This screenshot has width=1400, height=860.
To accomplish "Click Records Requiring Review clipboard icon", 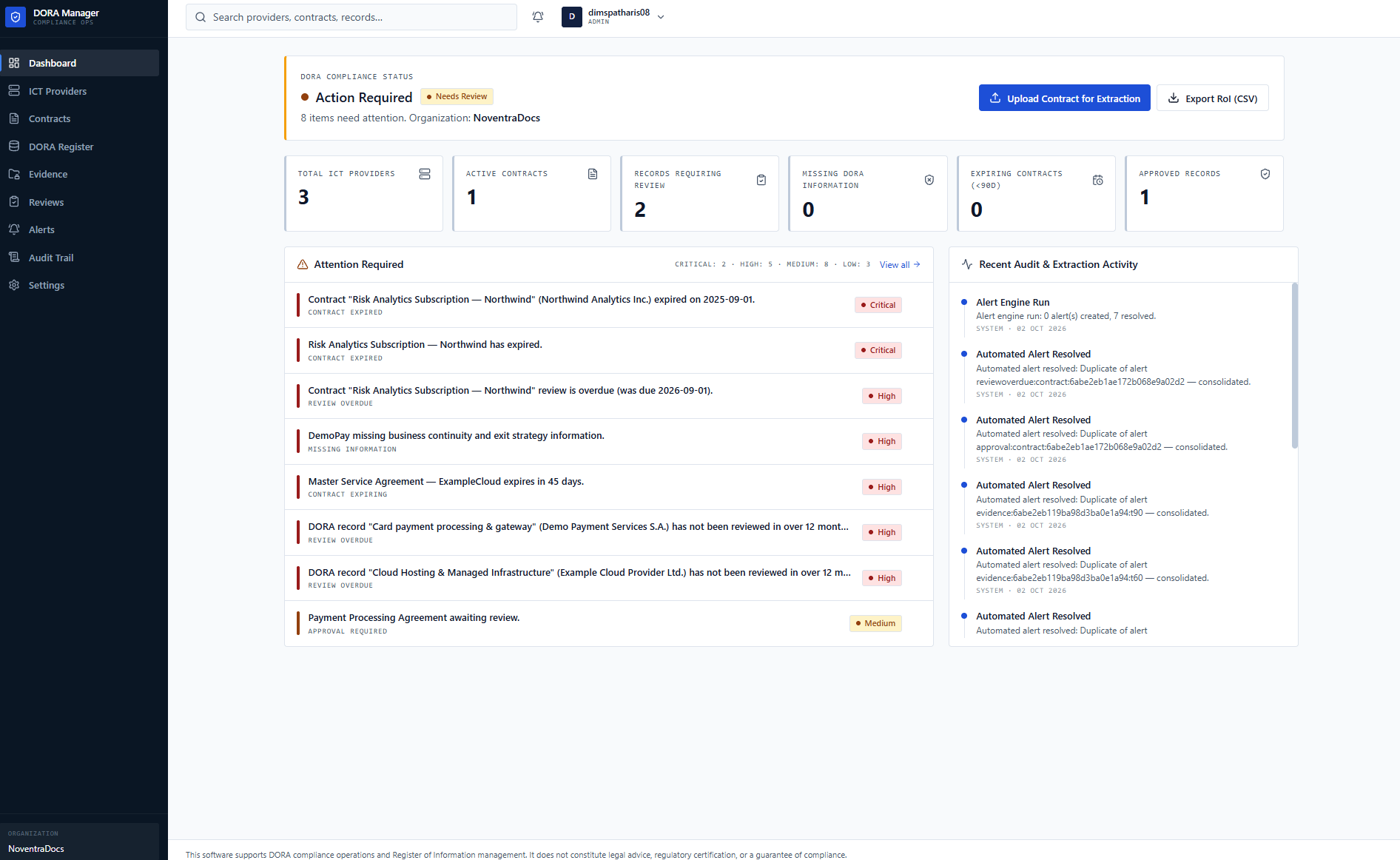I will pyautogui.click(x=761, y=180).
